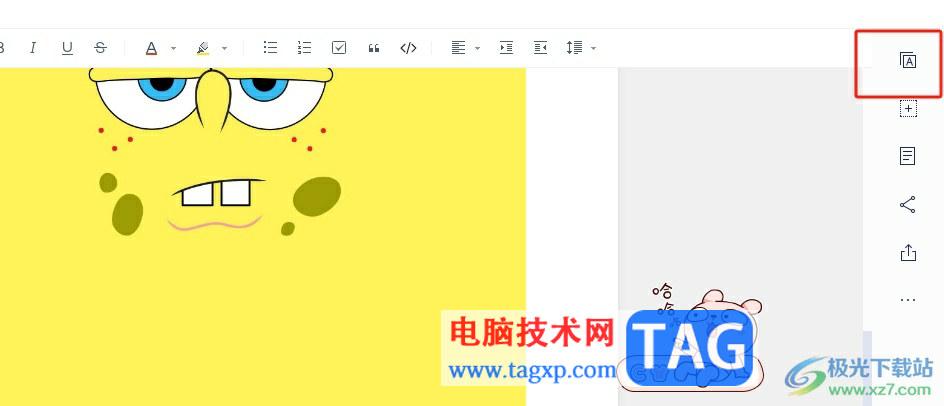The image size is (944, 406).
Task: Open alignment options dropdown arrow
Action: [477, 48]
